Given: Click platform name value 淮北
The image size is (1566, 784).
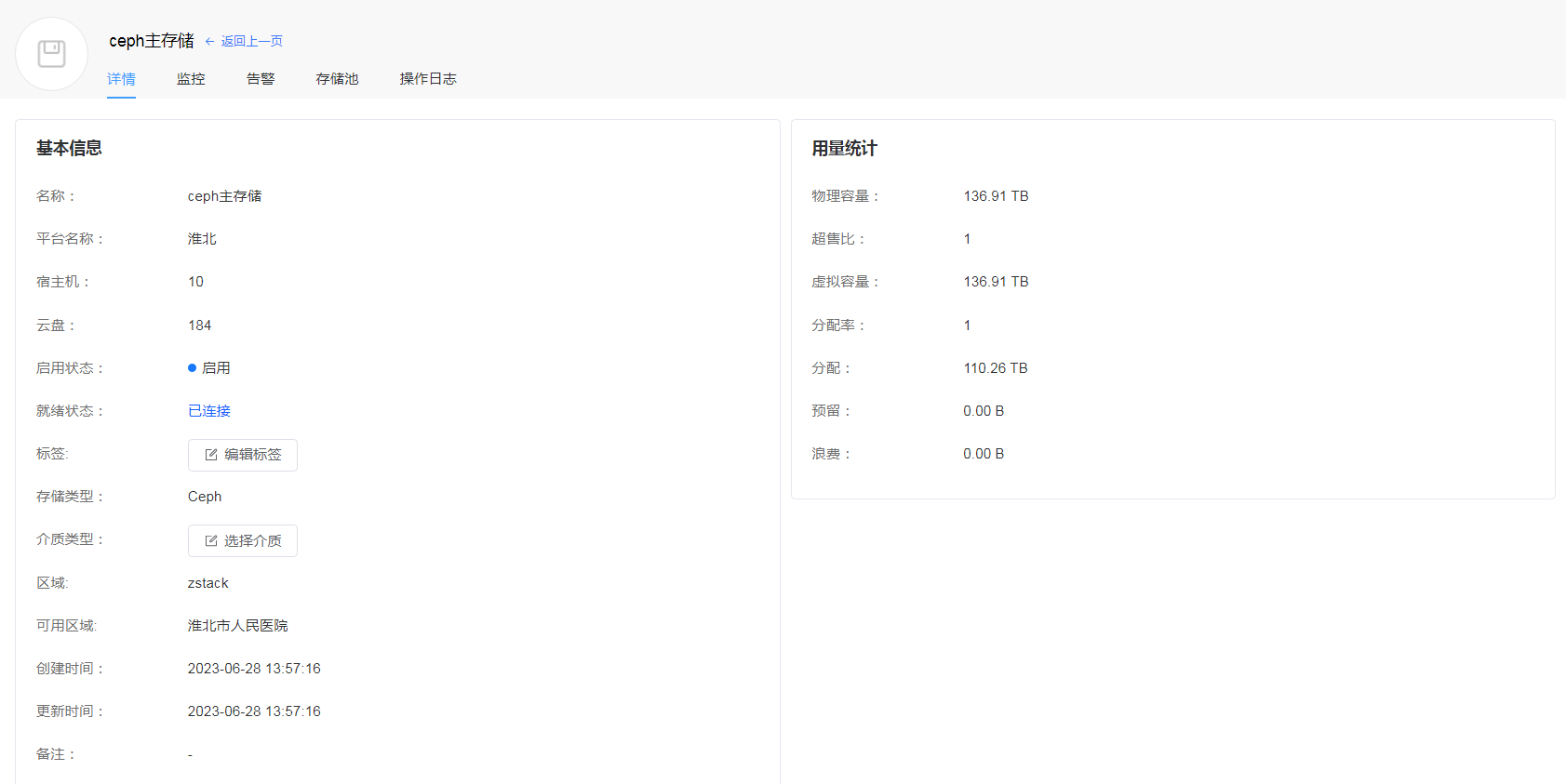Looking at the screenshot, I should [202, 239].
